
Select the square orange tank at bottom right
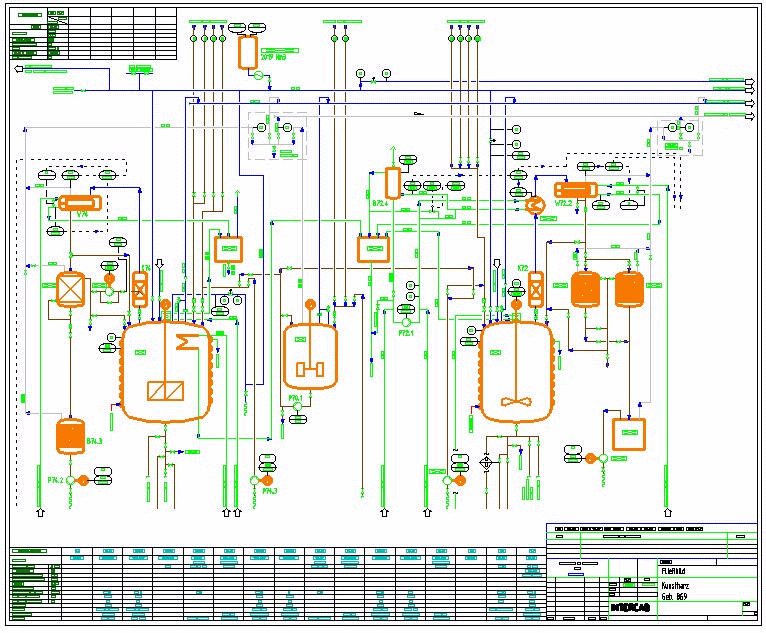coord(629,434)
